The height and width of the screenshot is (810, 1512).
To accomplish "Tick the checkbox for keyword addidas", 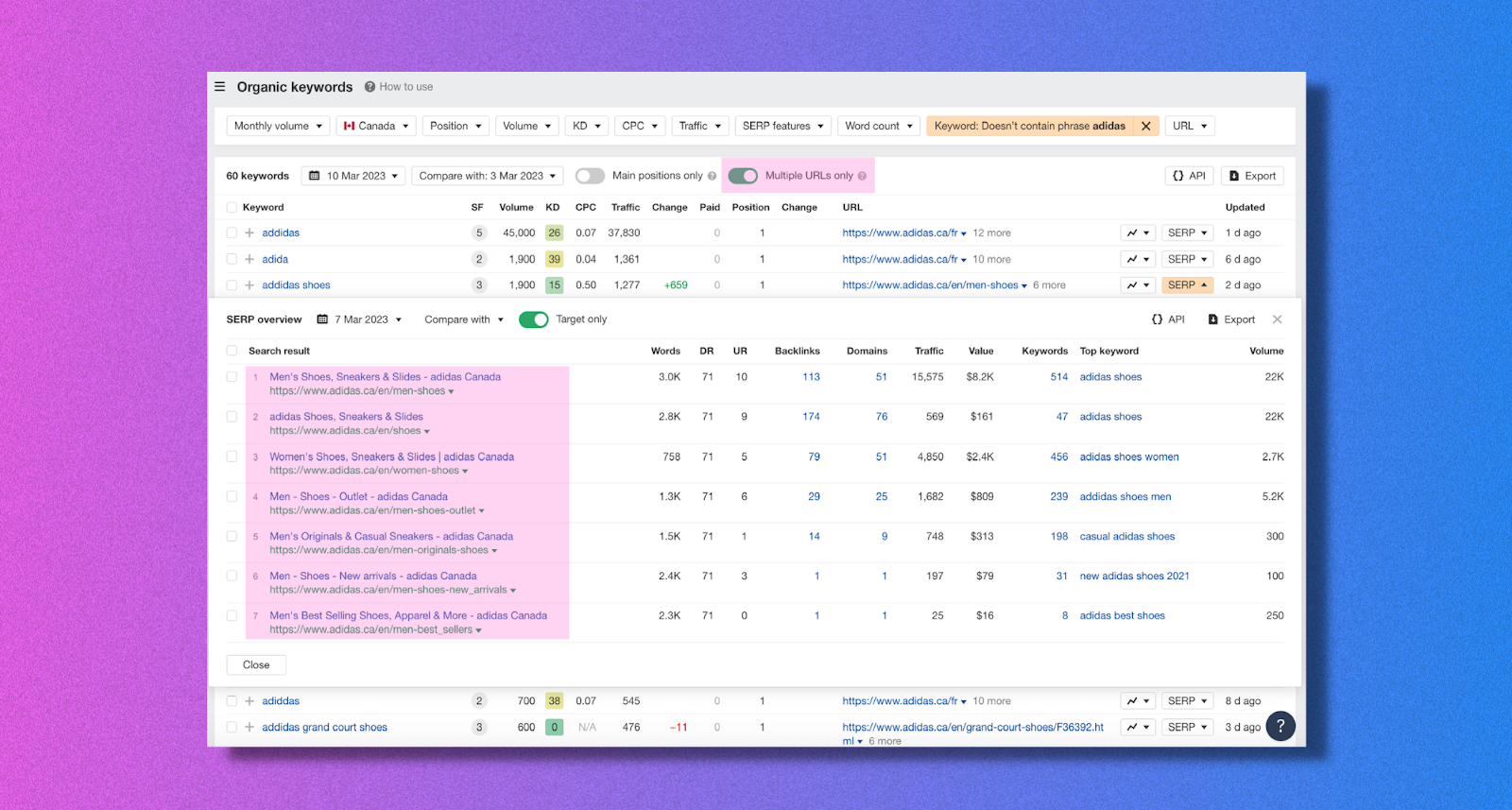I will [x=232, y=233].
